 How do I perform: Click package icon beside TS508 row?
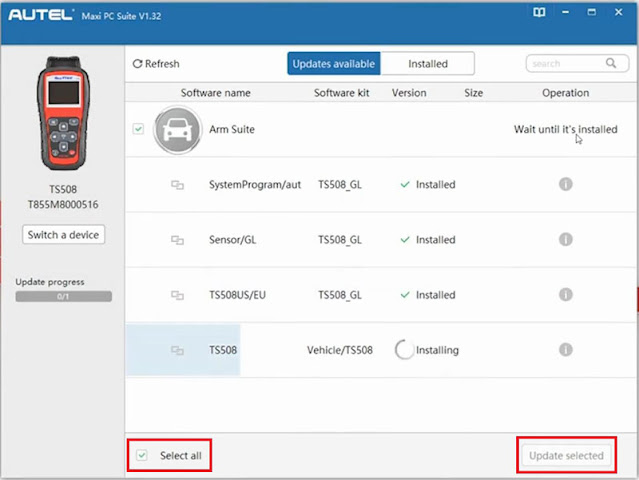coord(177,350)
